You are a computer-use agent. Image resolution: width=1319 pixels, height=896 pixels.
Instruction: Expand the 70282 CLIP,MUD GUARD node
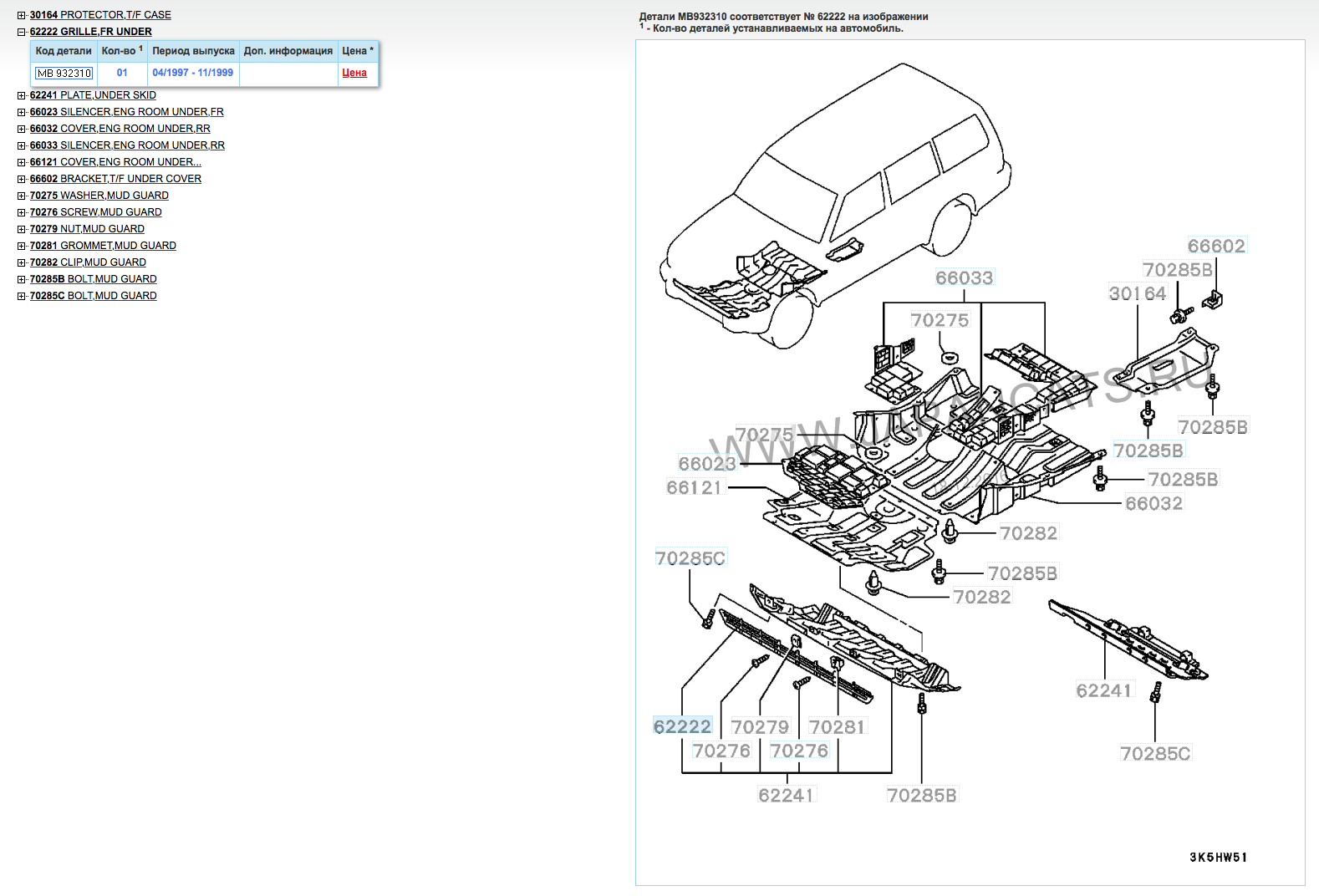[x=22, y=262]
